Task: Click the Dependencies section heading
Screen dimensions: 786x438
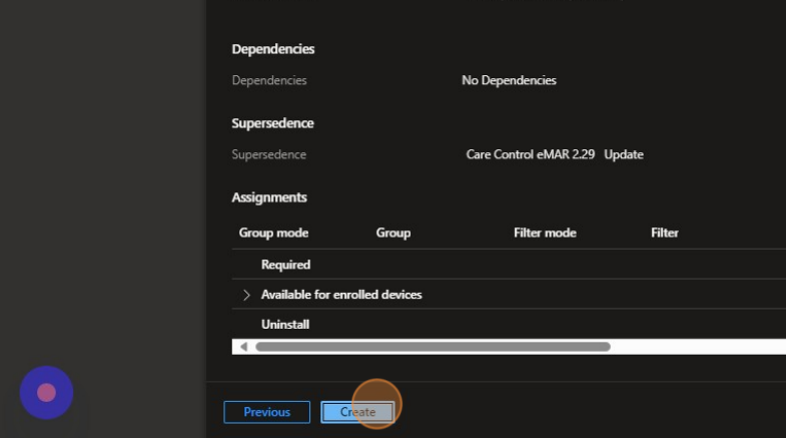Action: click(x=273, y=49)
